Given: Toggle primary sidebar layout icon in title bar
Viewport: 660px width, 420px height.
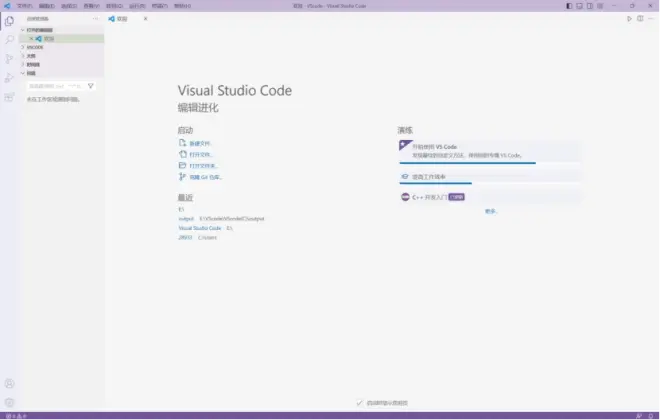Looking at the screenshot, I should point(569,6).
